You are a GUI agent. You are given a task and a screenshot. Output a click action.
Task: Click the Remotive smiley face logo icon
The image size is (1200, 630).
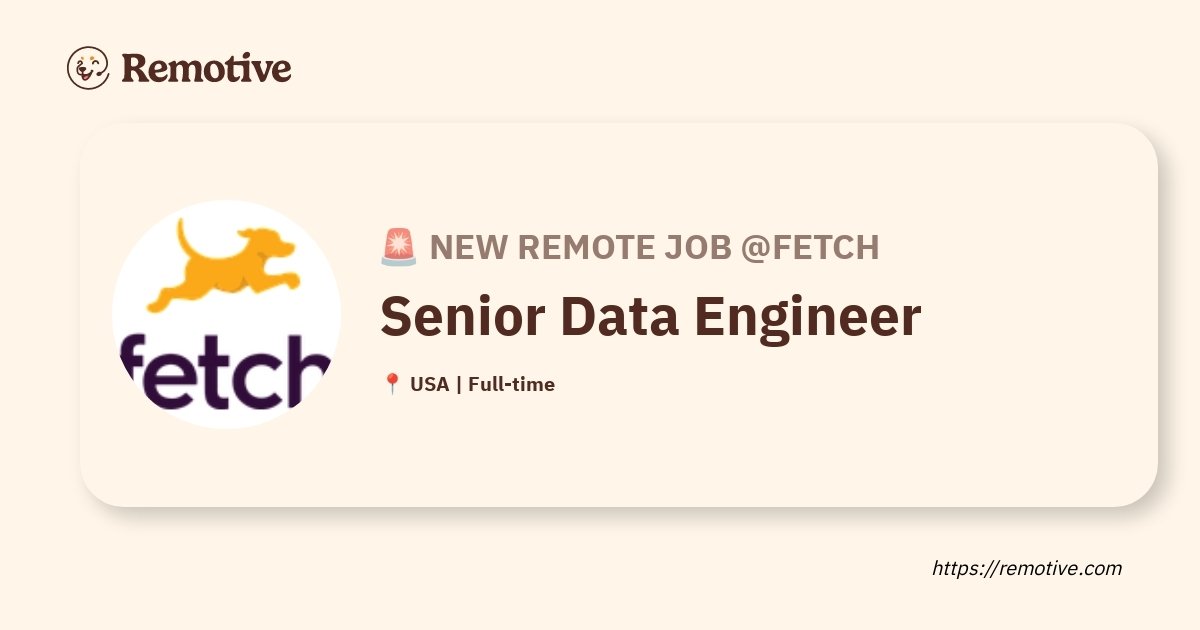click(x=88, y=68)
